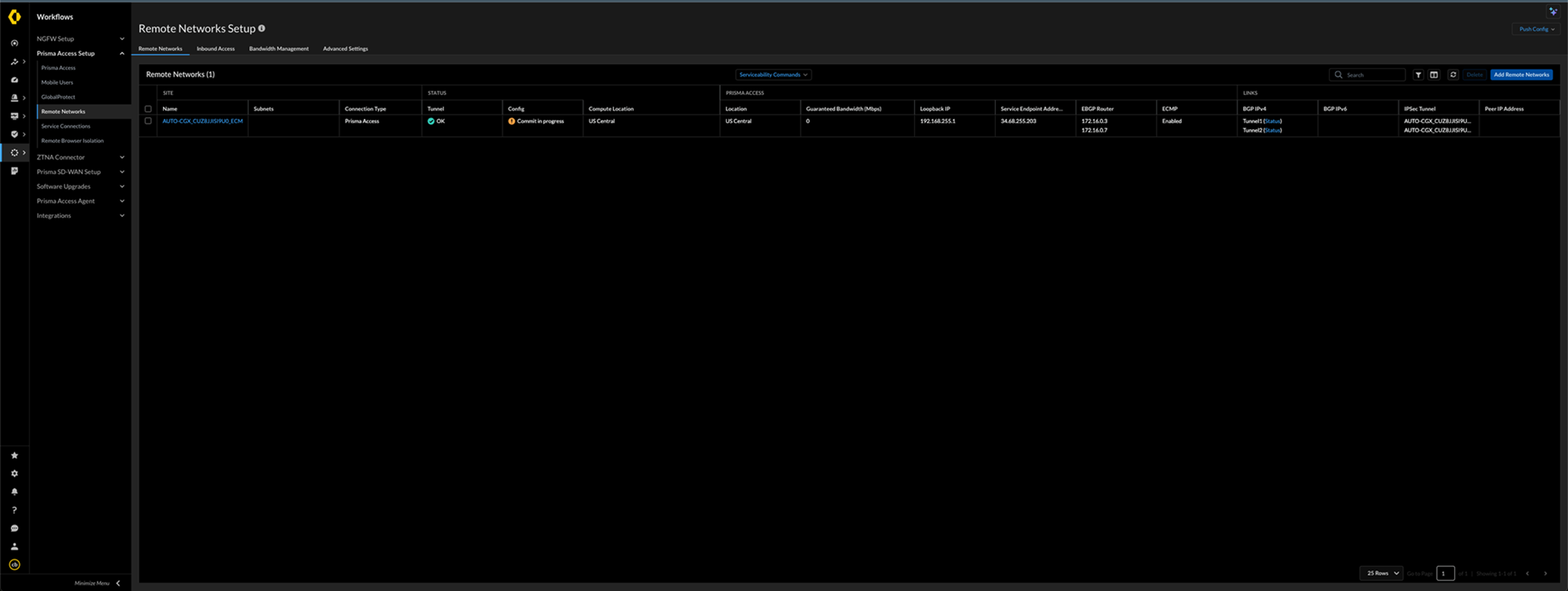Image resolution: width=1568 pixels, height=591 pixels.
Task: Open the favorites star in sidebar
Action: coord(15,455)
